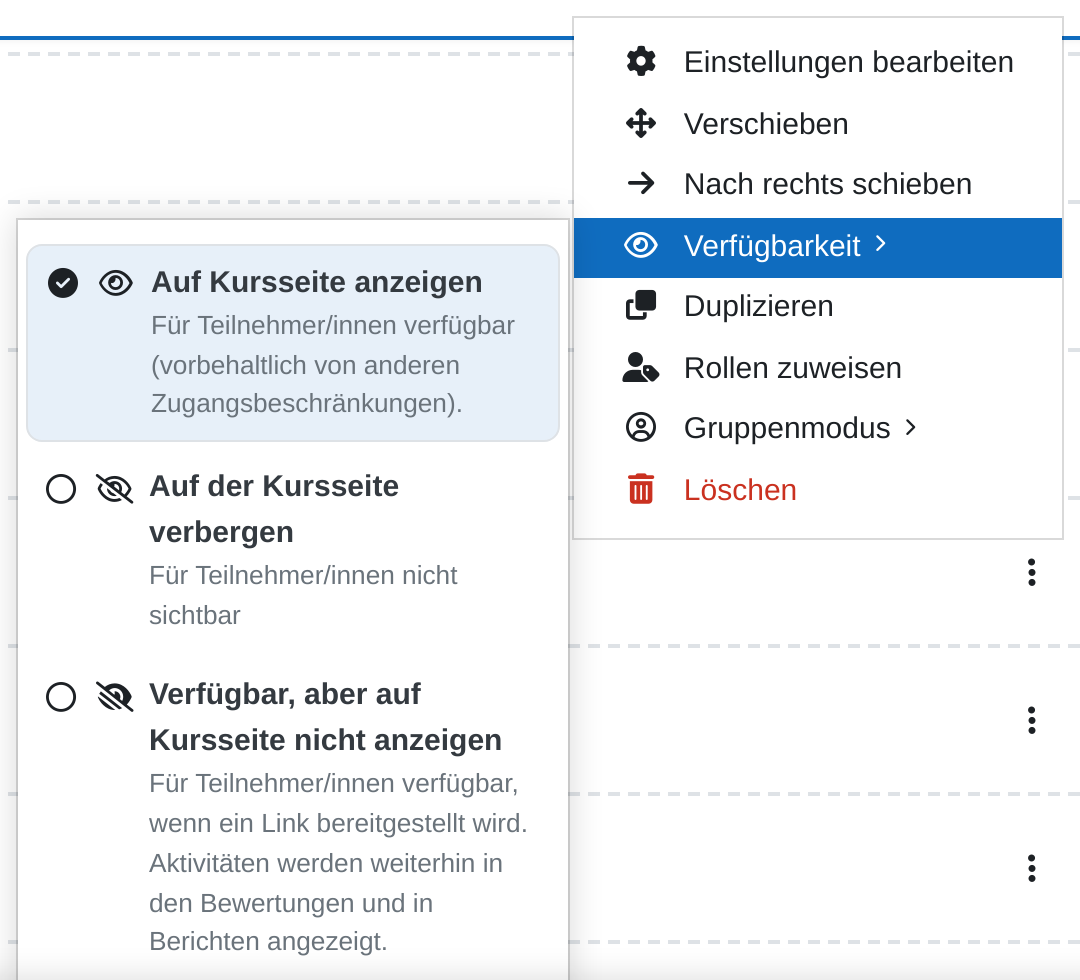Open the first three-dot menu below the Löschen entry
The image size is (1080, 980).
tap(1031, 572)
